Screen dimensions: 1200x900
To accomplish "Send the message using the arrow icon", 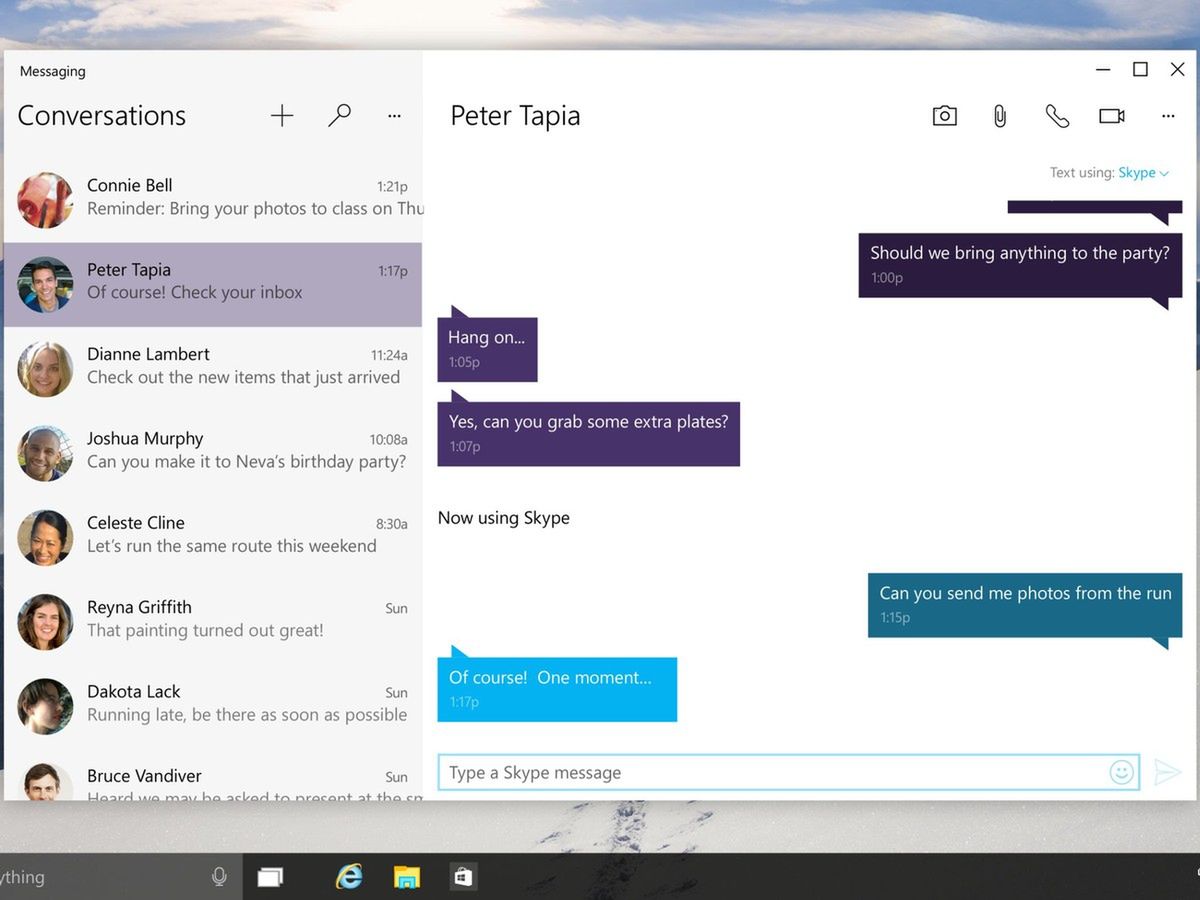I will (1168, 772).
